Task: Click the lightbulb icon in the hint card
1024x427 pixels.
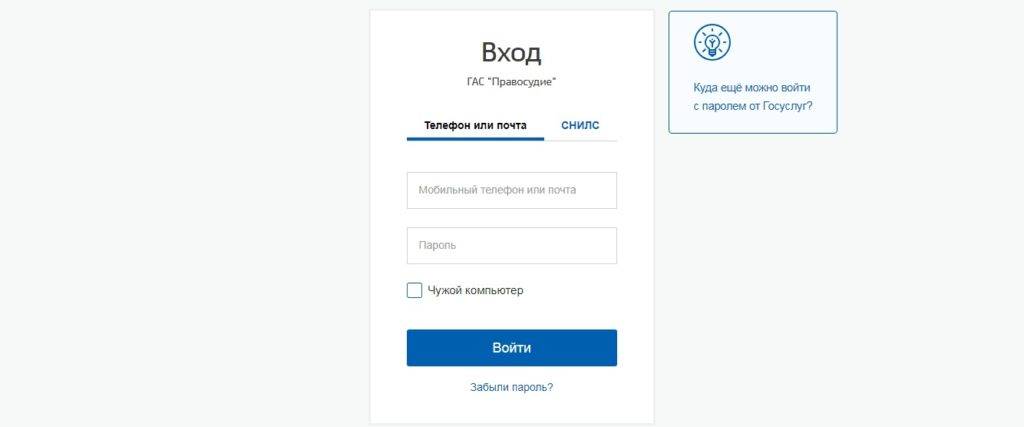Action: click(x=712, y=42)
